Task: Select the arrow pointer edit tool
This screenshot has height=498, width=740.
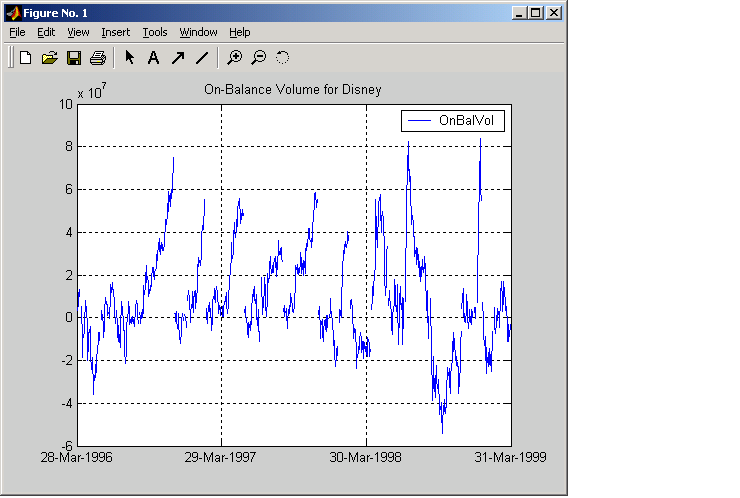Action: click(129, 58)
